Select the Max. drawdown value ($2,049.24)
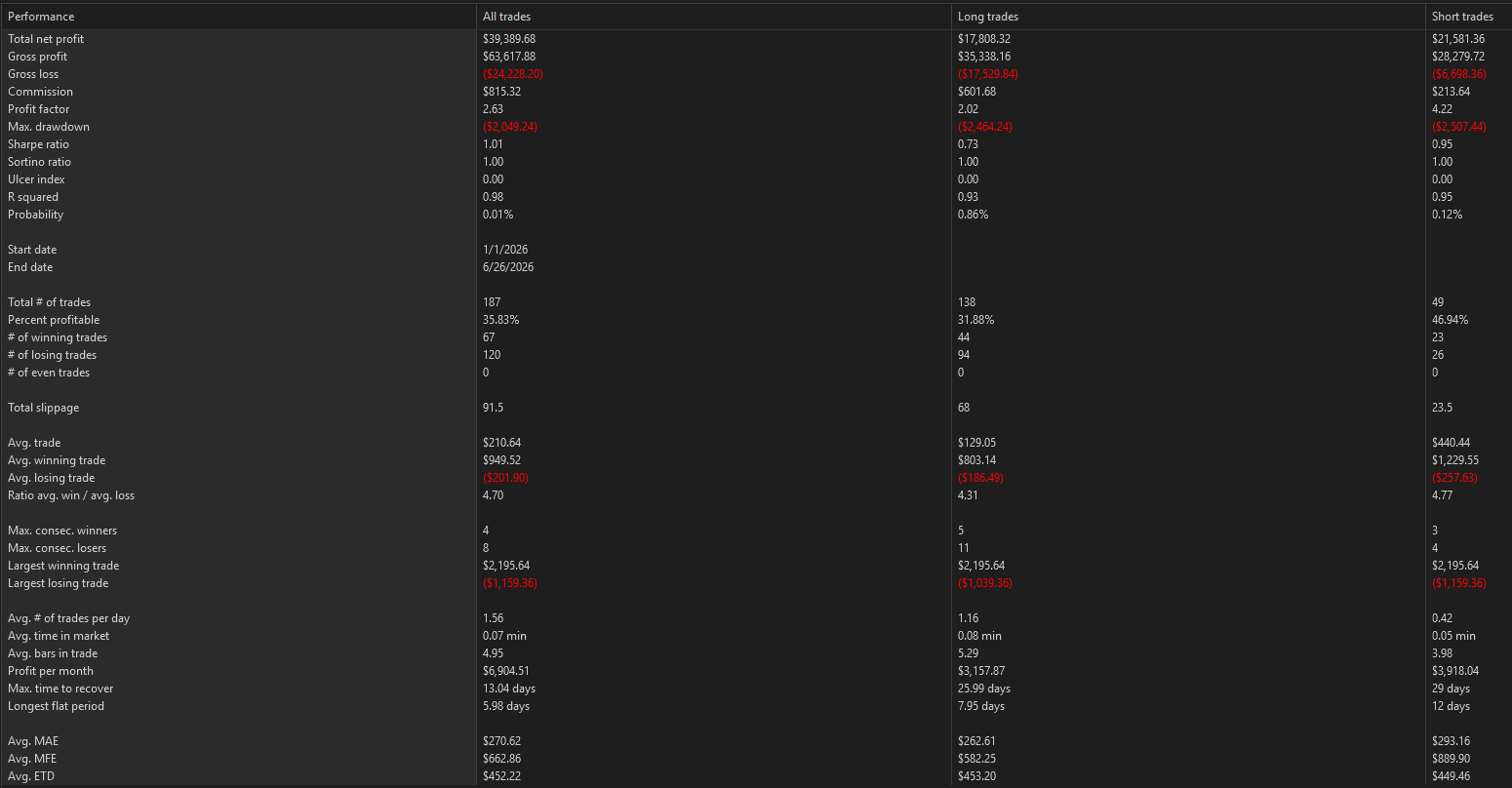Viewport: 1512px width, 788px height. tap(512, 127)
